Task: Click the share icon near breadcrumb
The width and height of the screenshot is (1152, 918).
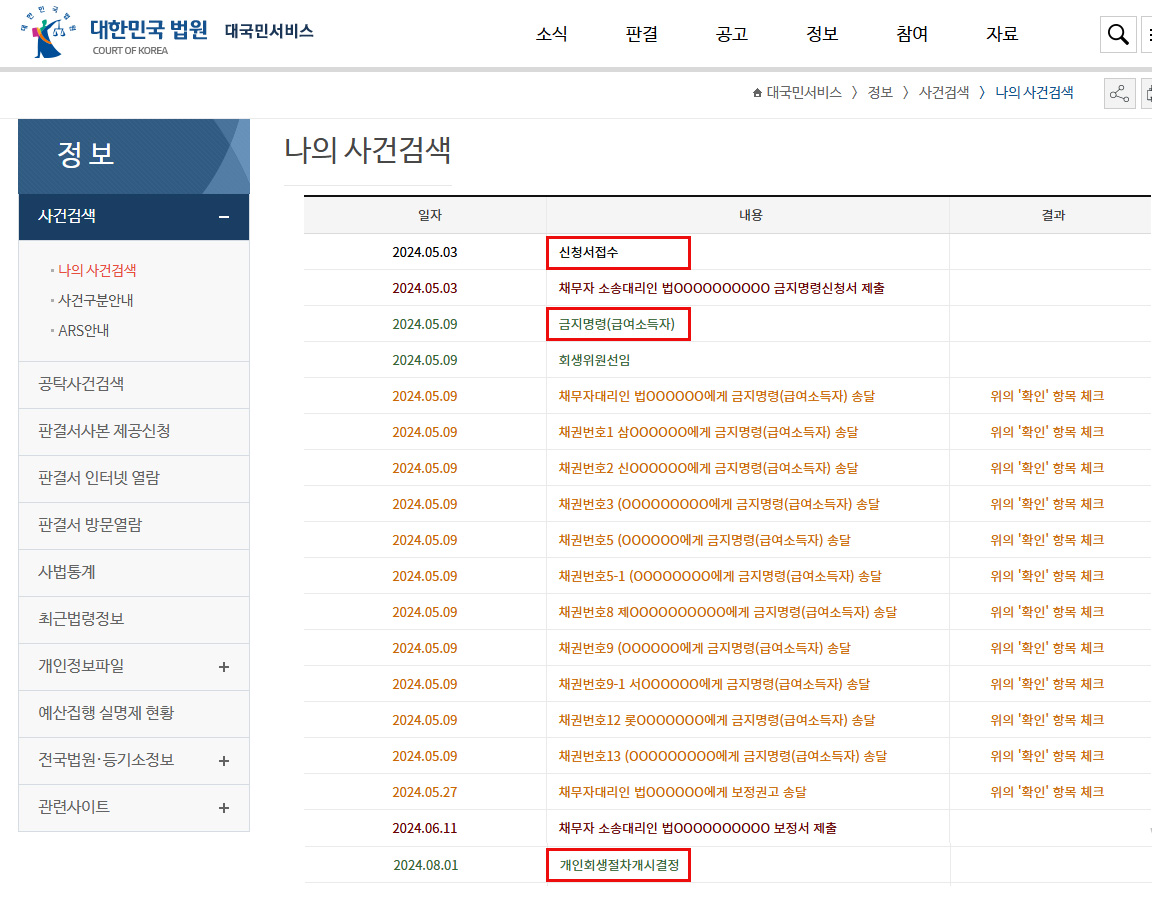Action: pyautogui.click(x=1119, y=94)
